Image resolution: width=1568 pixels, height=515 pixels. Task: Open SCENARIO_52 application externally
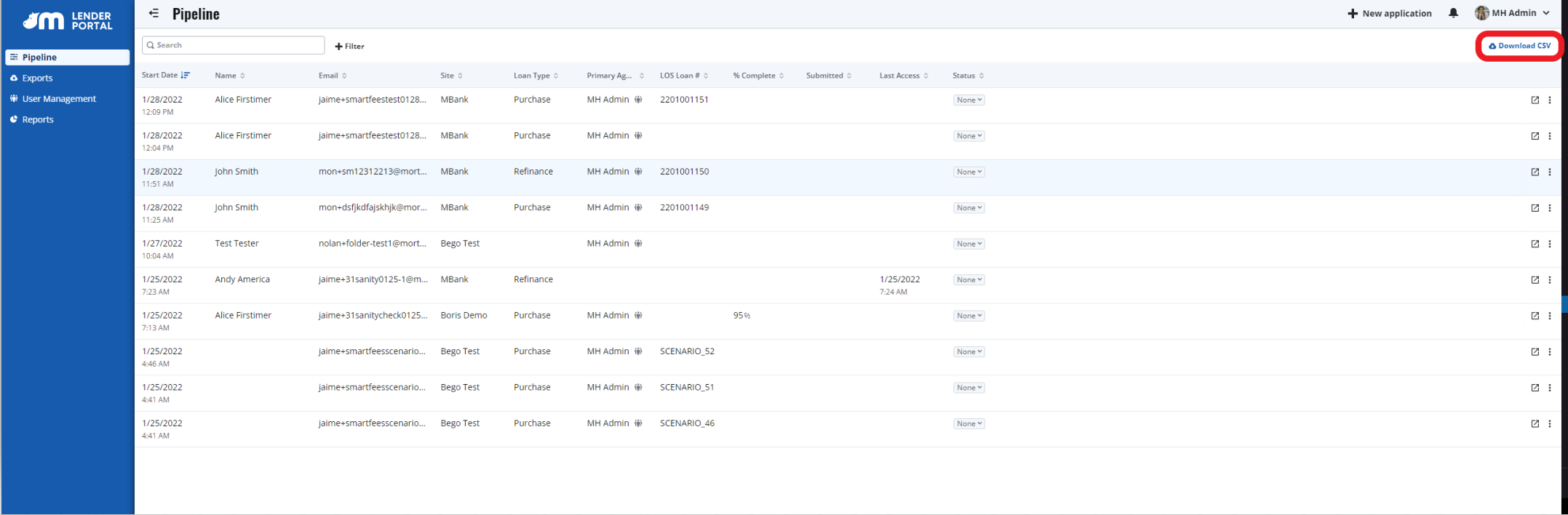(x=1535, y=352)
